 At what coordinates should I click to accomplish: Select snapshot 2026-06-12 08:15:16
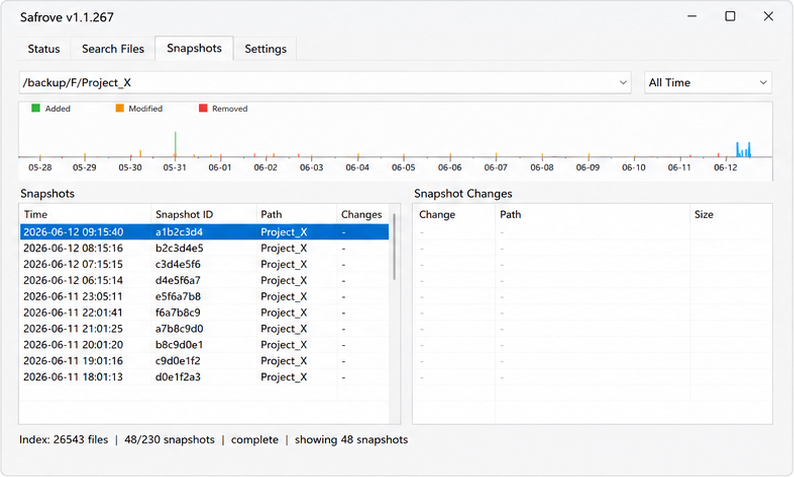click(205, 248)
